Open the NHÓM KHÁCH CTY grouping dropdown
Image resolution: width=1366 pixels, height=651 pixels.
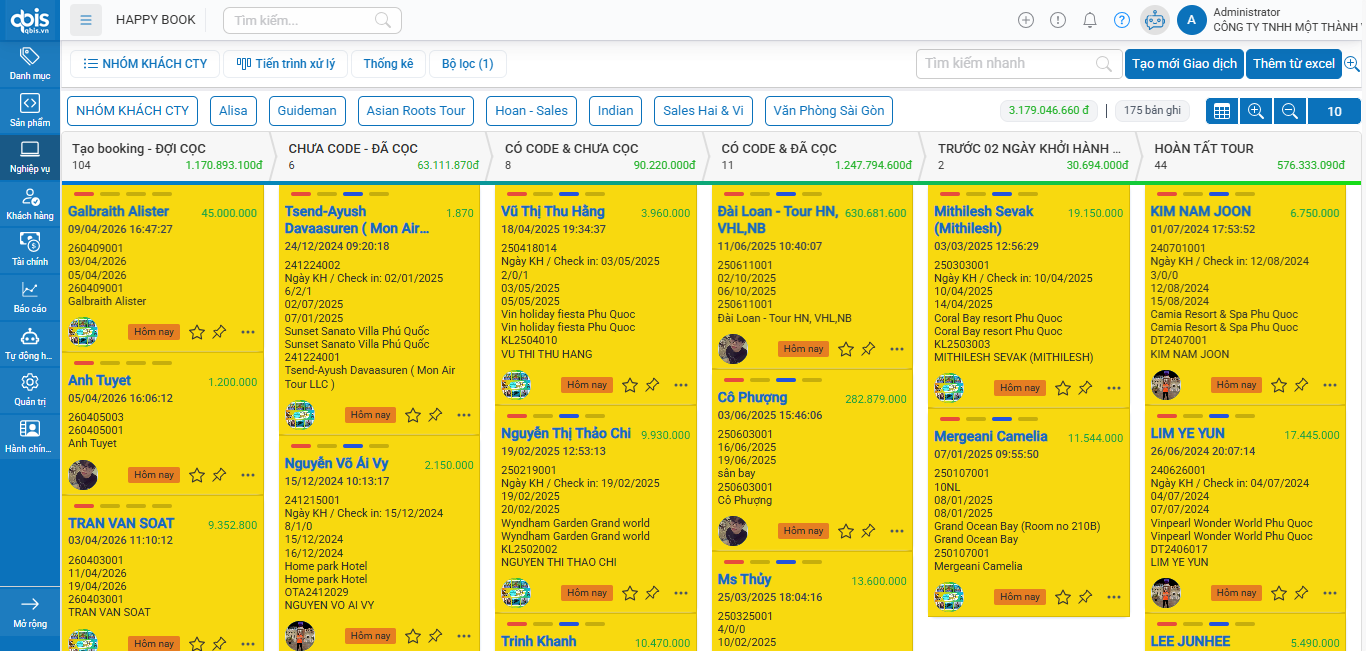click(145, 64)
